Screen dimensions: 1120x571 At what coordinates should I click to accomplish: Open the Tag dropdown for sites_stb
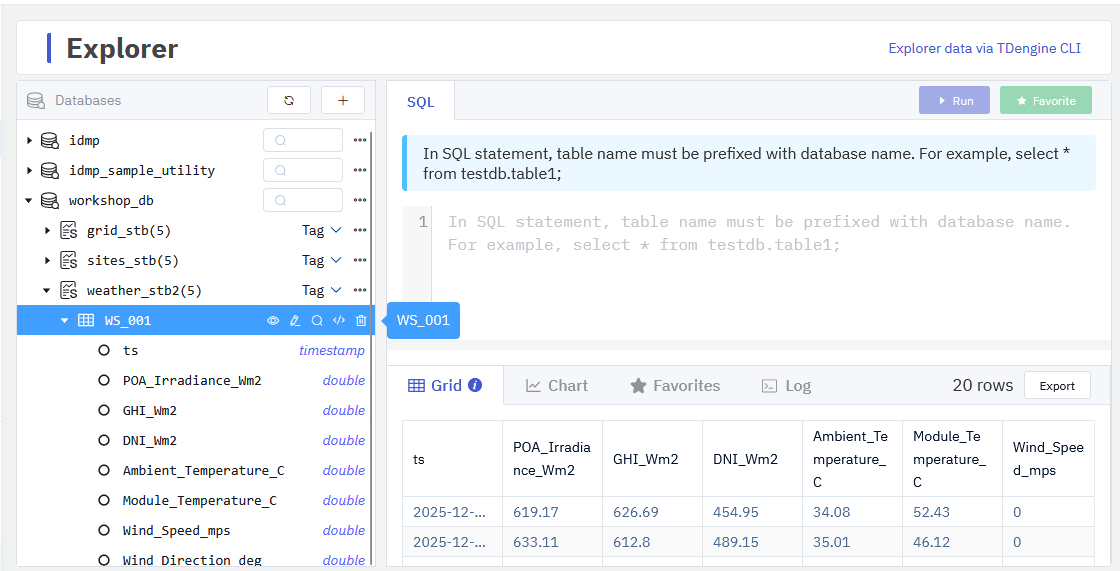point(322,261)
